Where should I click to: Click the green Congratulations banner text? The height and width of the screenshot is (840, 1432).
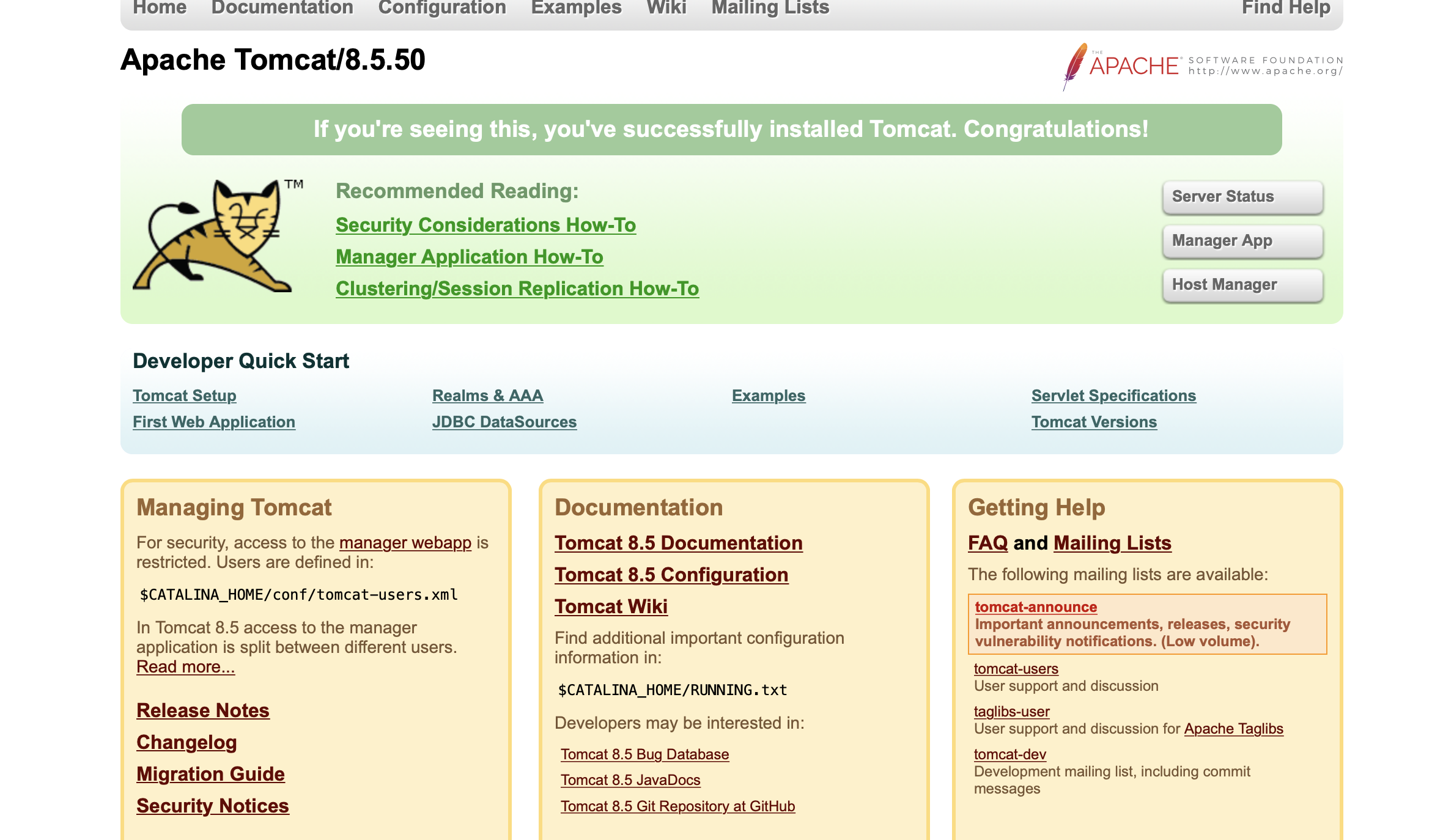[731, 130]
